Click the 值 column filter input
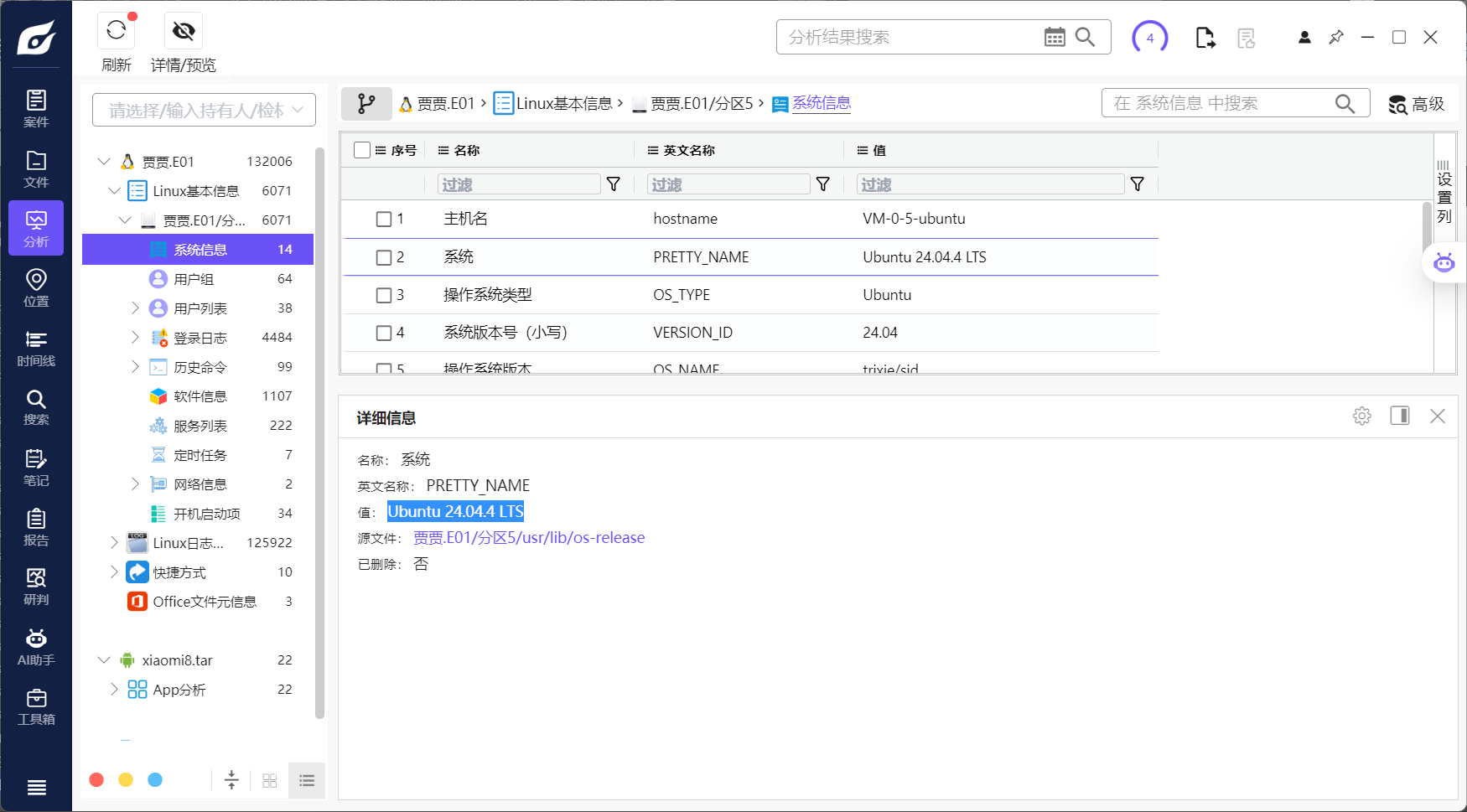The height and width of the screenshot is (812, 1467). pos(990,184)
